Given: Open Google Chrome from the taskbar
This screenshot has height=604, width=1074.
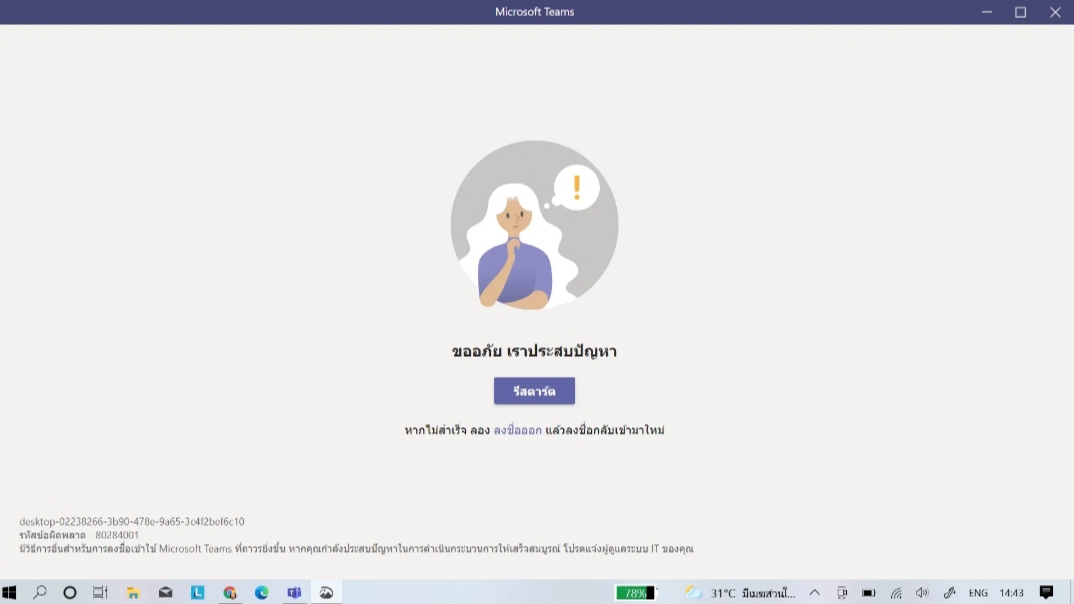Looking at the screenshot, I should pos(229,592).
